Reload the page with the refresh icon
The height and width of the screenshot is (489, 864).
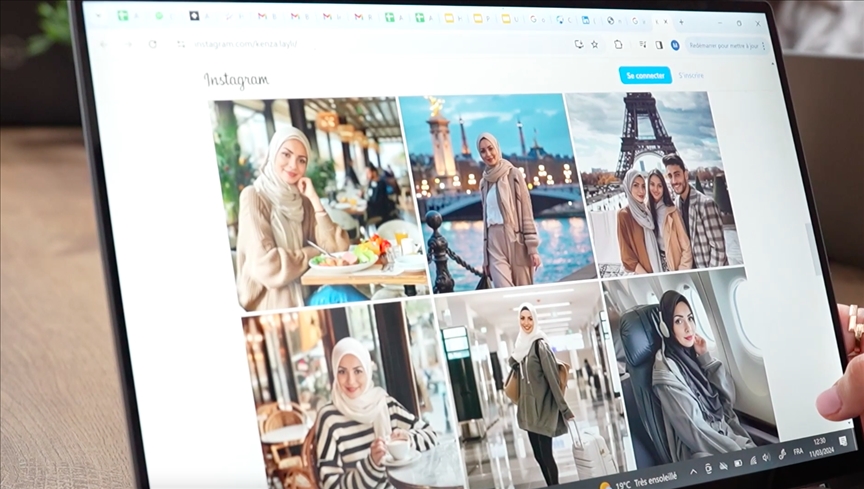[x=152, y=44]
